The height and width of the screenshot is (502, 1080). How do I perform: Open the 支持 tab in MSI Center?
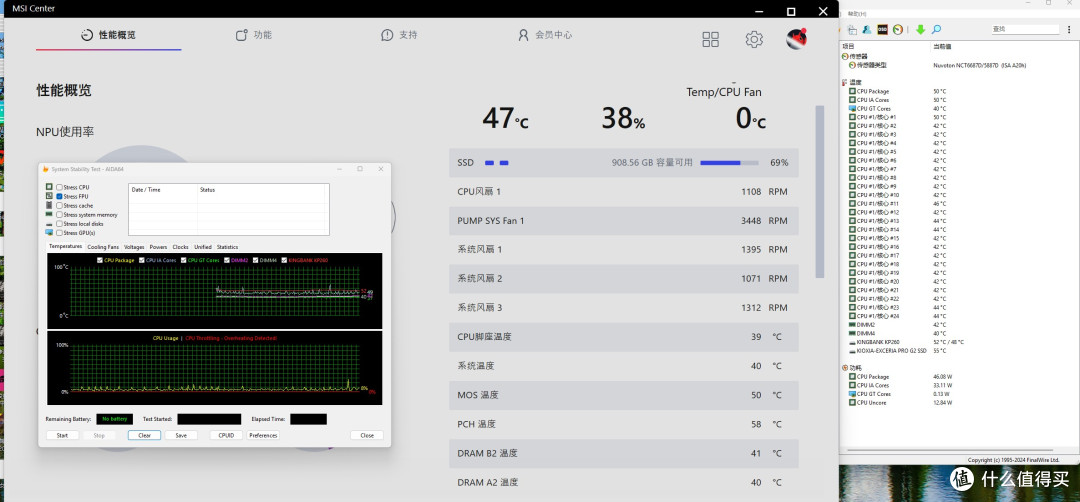399,35
